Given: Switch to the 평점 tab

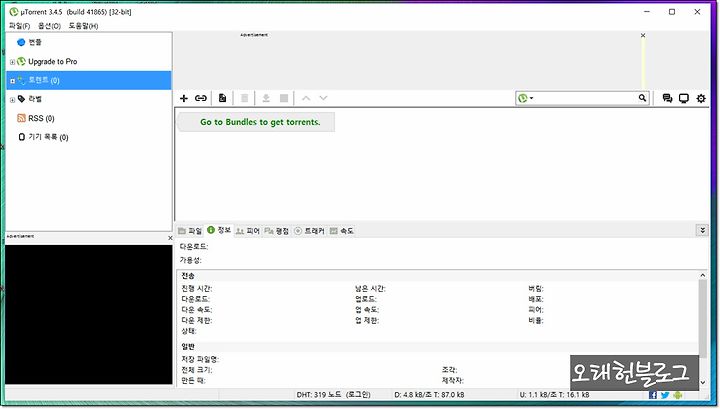Looking at the screenshot, I should tap(277, 231).
